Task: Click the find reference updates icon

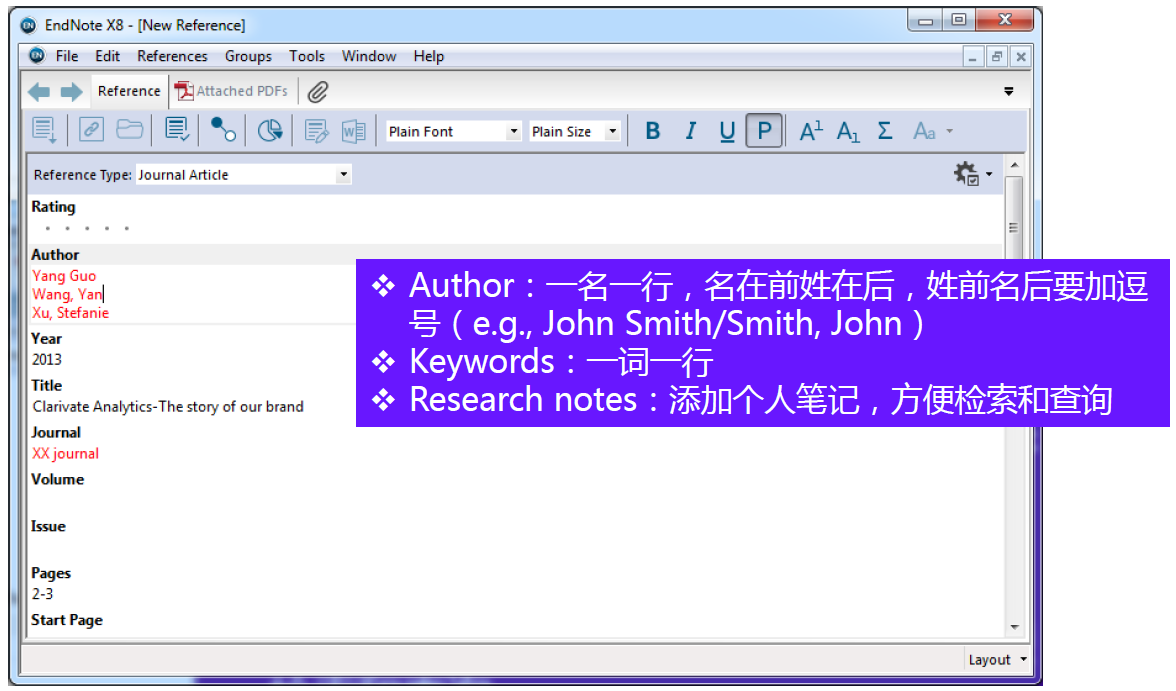Action: pos(223,130)
